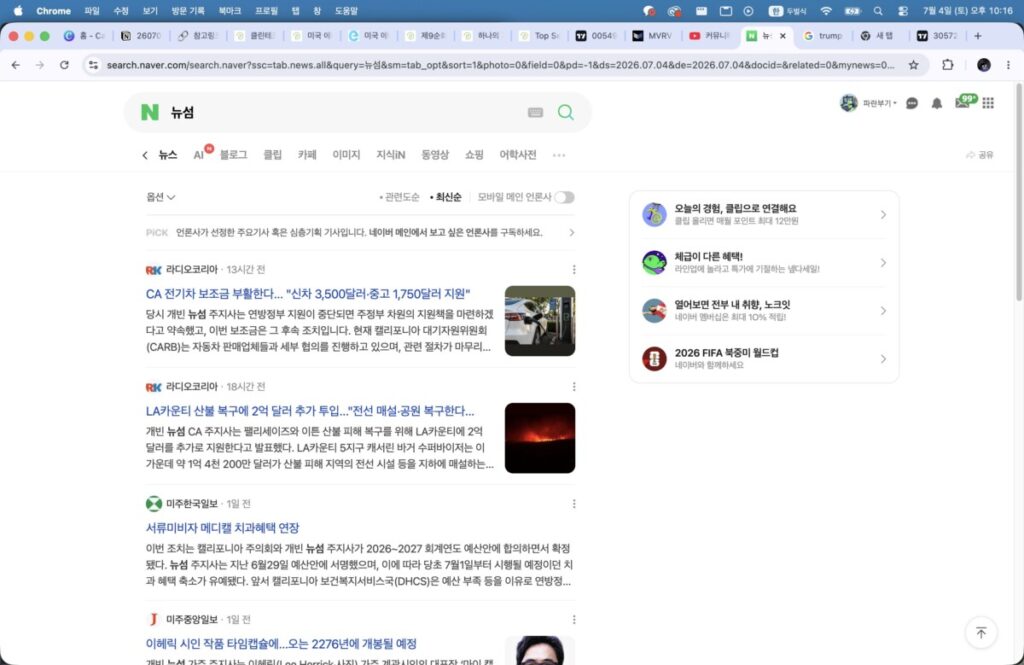
Task: Expand the 옵션 dropdown
Action: click(x=161, y=197)
